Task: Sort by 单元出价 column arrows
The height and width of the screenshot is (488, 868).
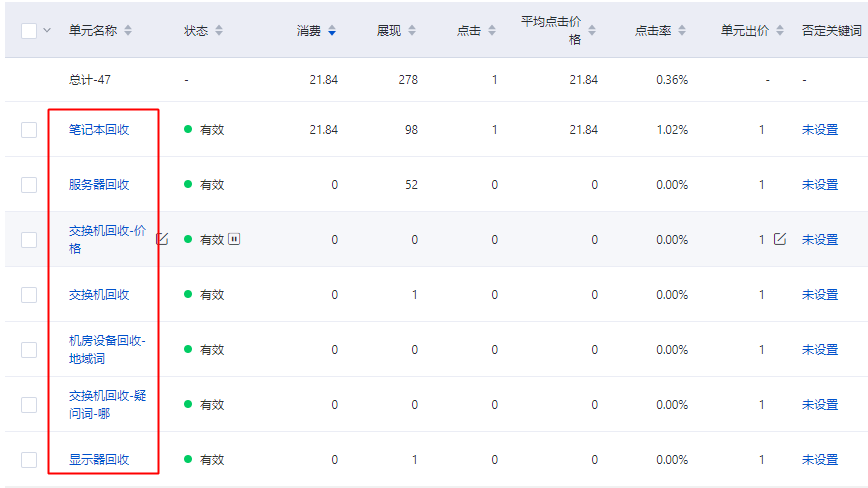Action: tap(780, 30)
